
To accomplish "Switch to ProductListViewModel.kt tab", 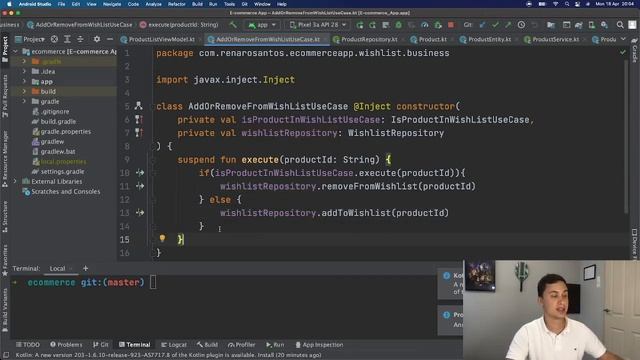I will (x=158, y=39).
